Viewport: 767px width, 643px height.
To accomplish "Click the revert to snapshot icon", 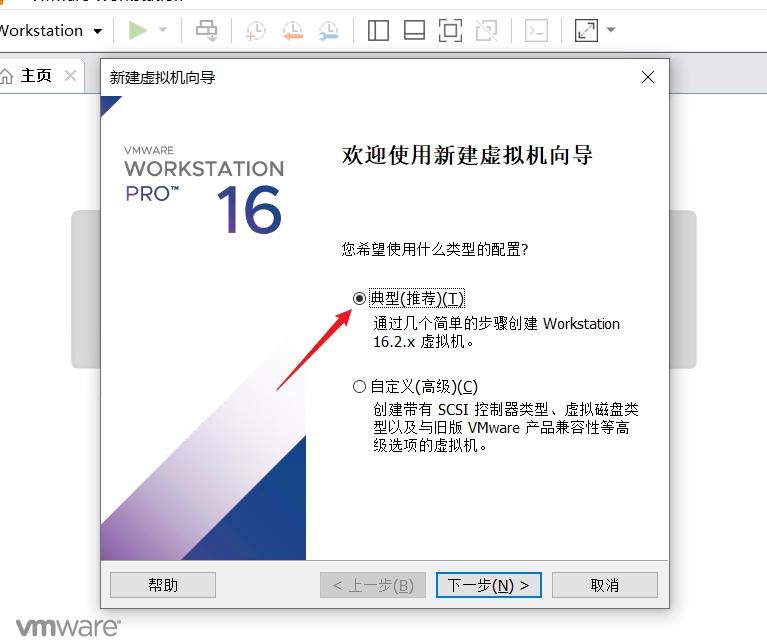I will click(x=293, y=30).
